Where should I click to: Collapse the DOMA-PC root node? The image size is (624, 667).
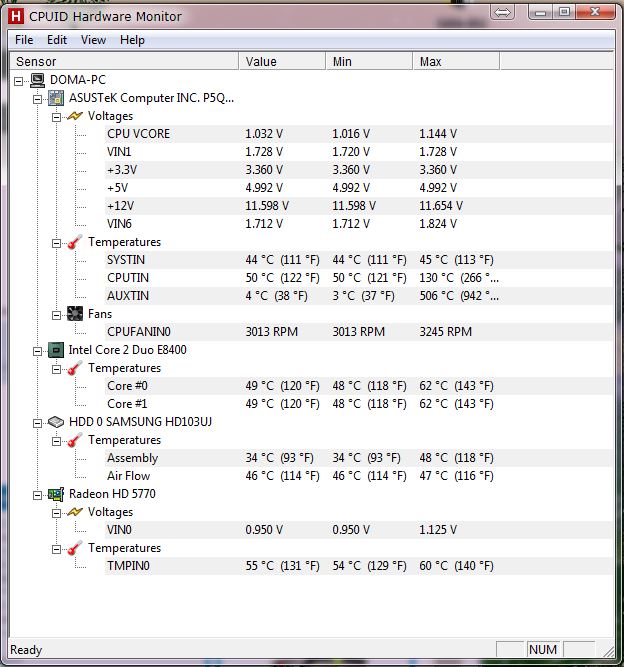pos(19,81)
